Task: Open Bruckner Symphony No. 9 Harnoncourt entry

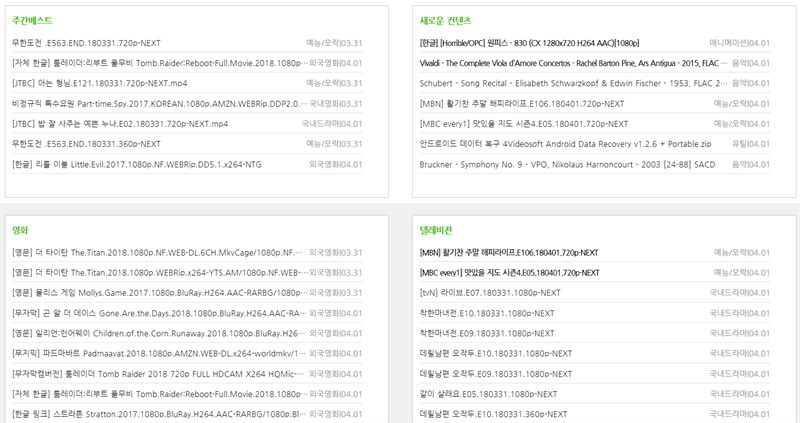Action: (567, 164)
